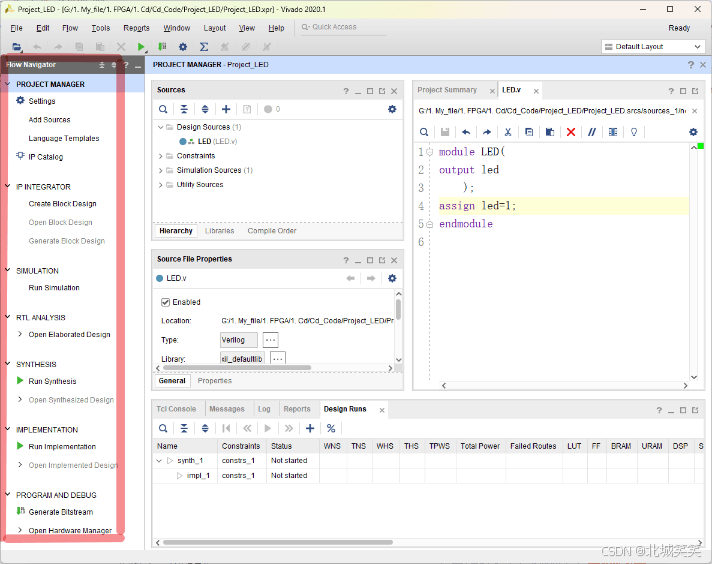Select the impl_1 run row
Viewport: 712px width, 564px height.
pyautogui.click(x=198, y=475)
